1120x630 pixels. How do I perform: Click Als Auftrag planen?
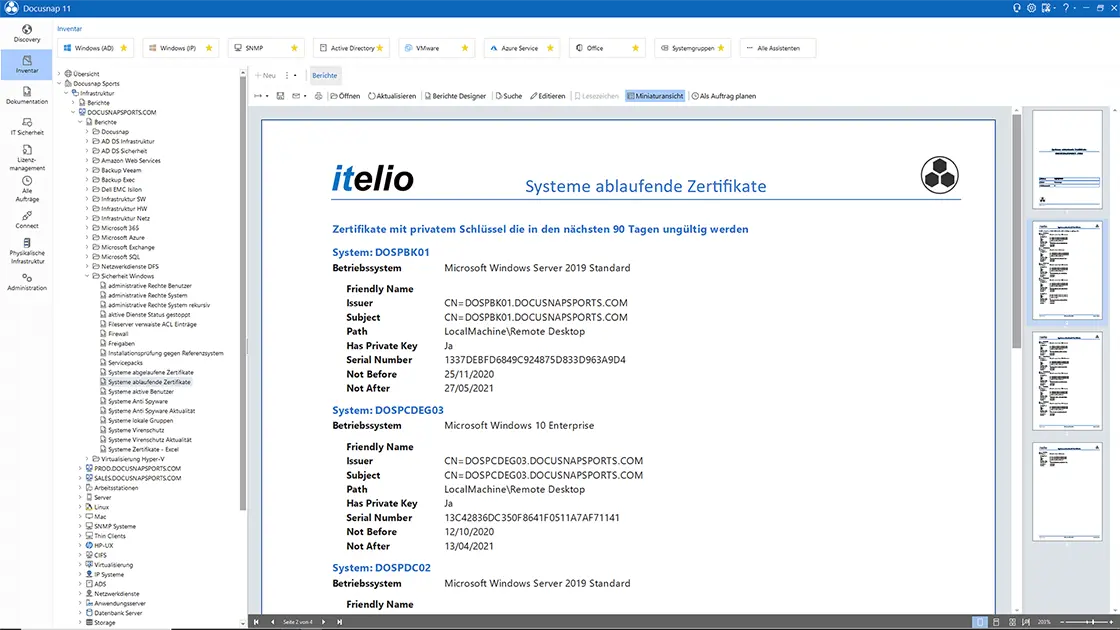(x=723, y=96)
